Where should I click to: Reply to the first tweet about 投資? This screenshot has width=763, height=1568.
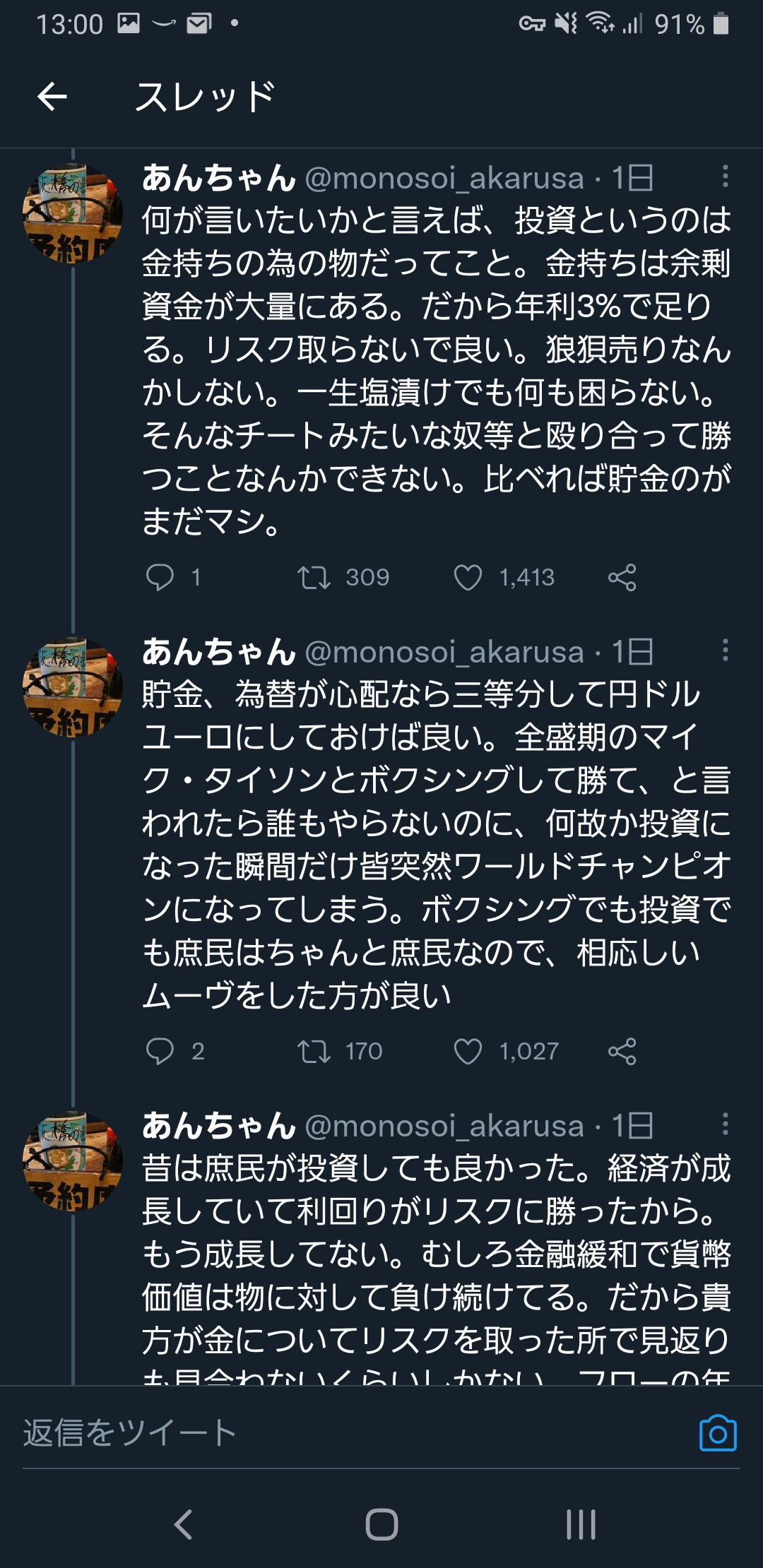pyautogui.click(x=160, y=577)
